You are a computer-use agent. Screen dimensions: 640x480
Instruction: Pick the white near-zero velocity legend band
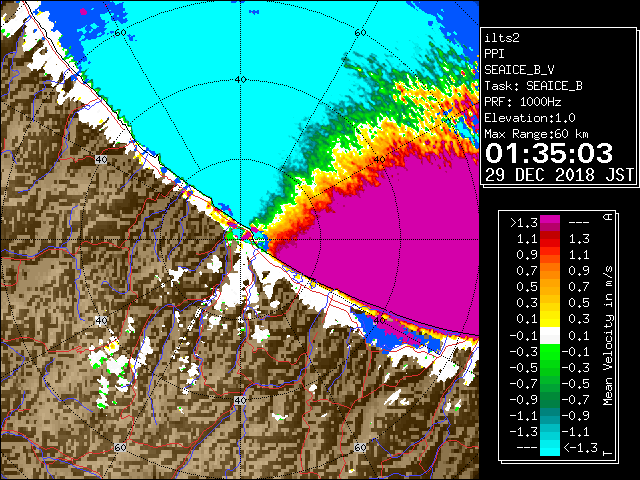click(550, 336)
